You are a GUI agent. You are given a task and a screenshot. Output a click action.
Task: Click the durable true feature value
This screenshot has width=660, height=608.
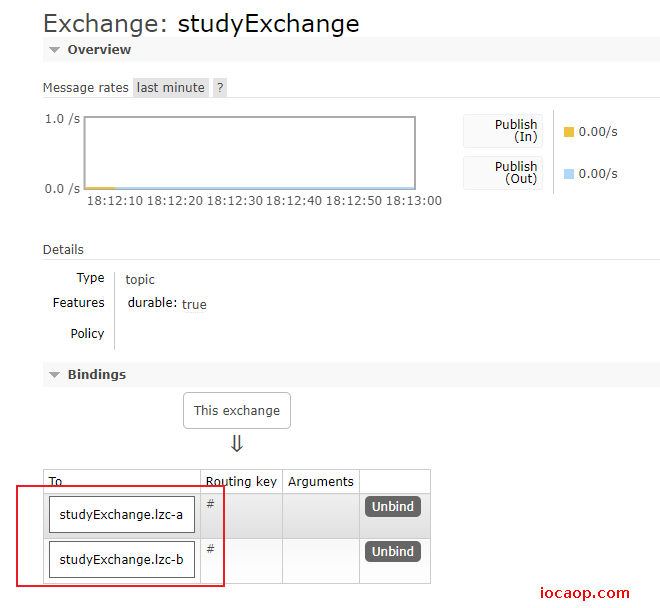[194, 304]
